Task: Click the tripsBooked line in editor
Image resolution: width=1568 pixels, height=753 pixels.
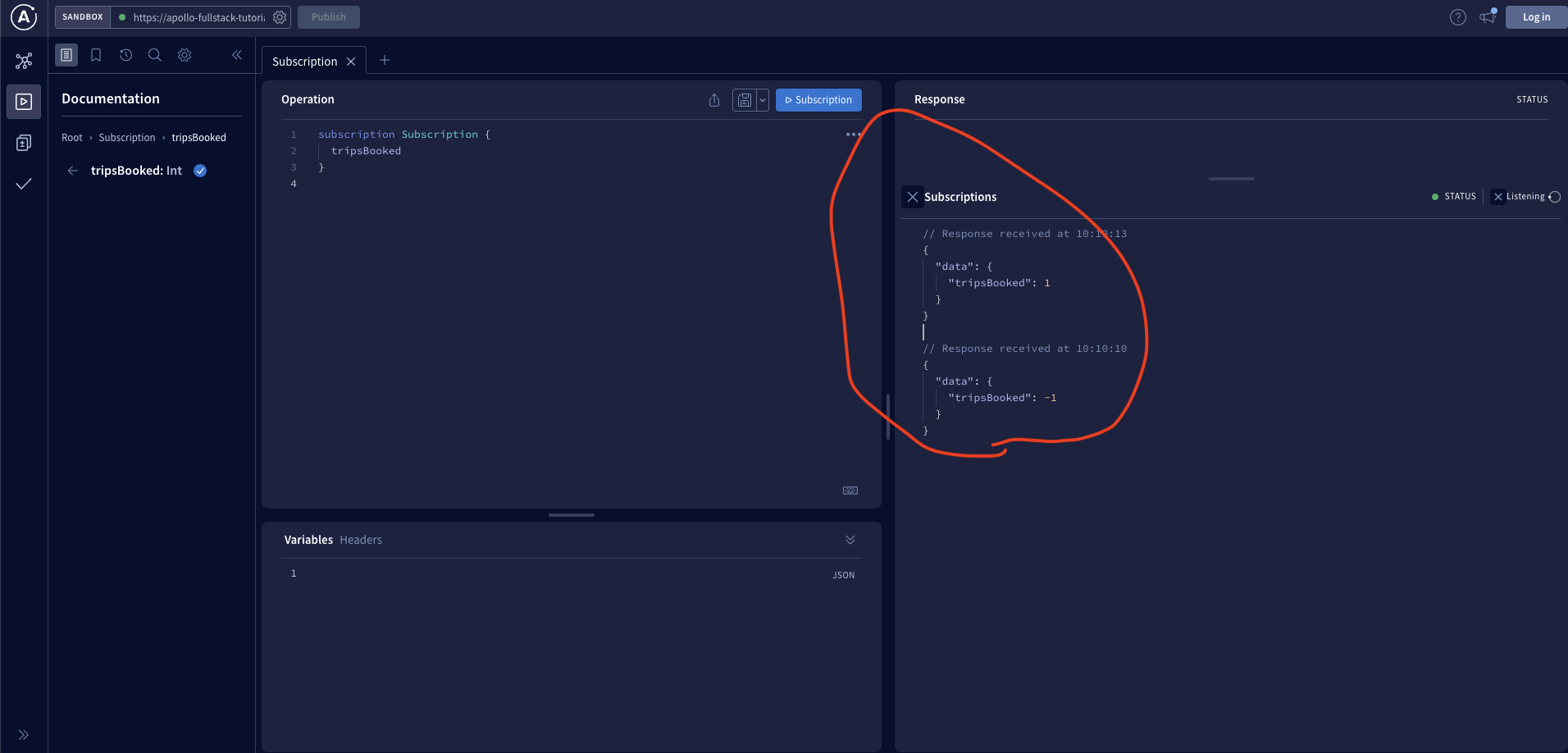Action: (x=366, y=151)
